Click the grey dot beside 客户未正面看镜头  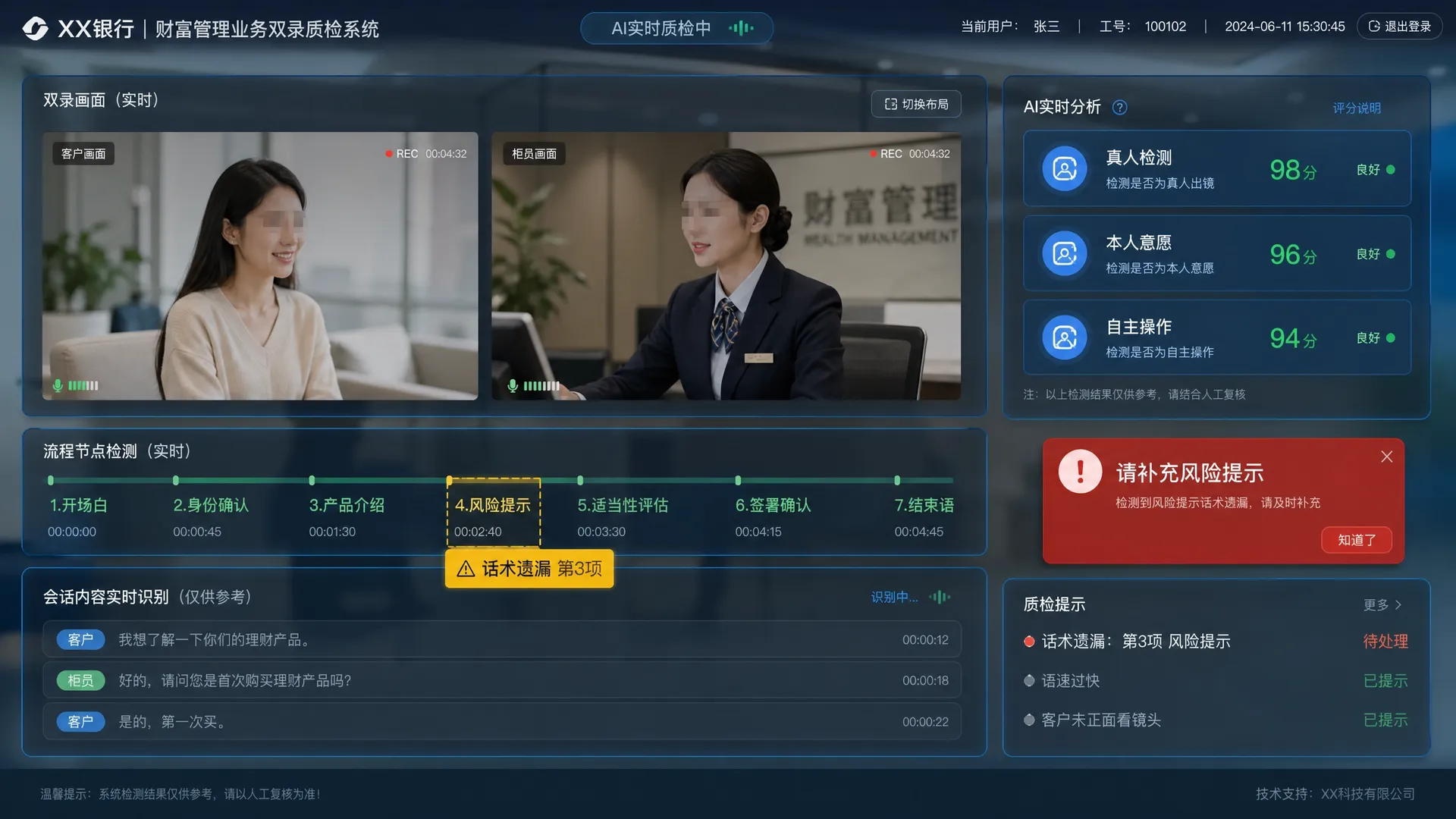[x=1029, y=720]
